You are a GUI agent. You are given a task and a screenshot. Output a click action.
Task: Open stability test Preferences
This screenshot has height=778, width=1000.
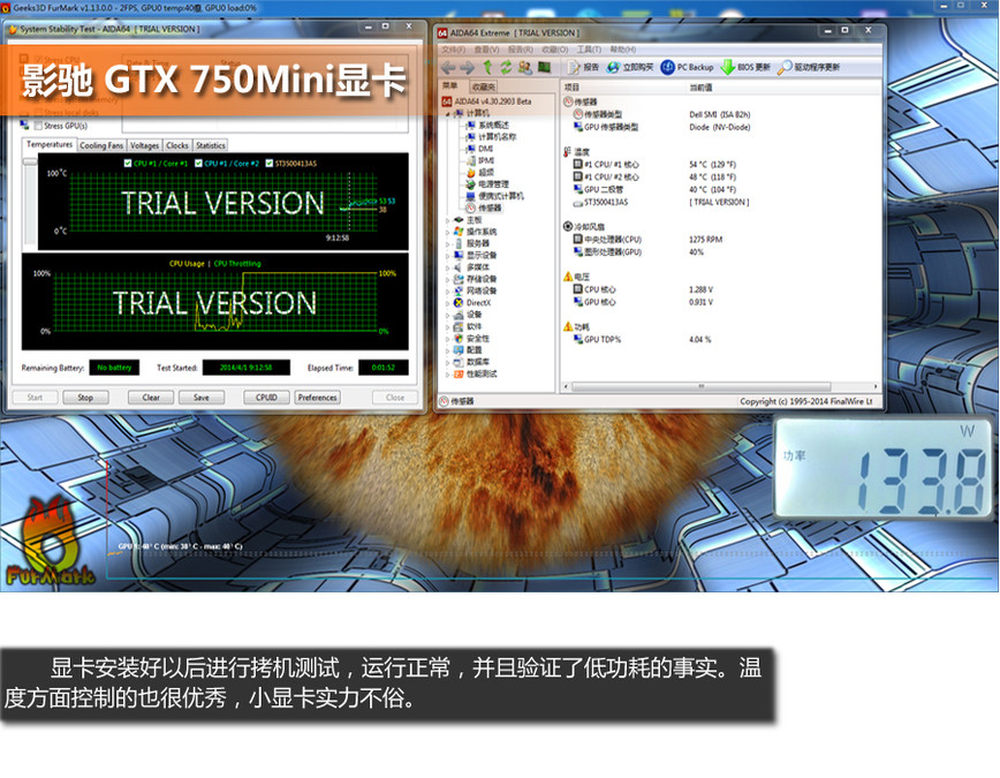click(317, 397)
